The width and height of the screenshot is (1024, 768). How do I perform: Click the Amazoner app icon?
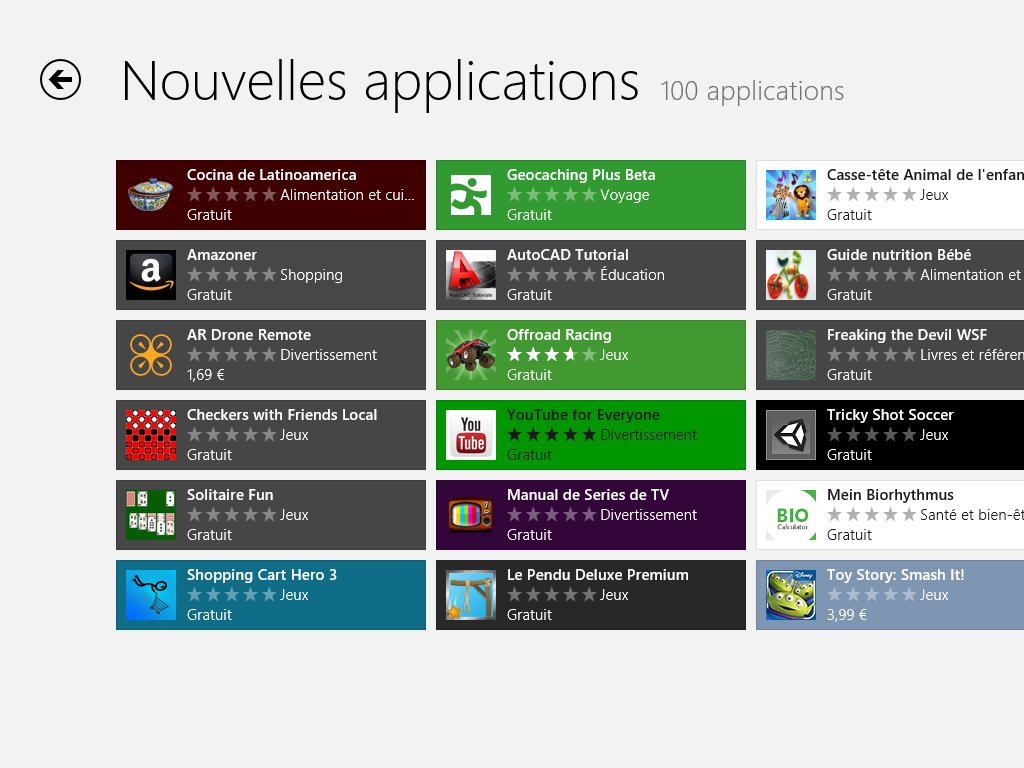151,275
